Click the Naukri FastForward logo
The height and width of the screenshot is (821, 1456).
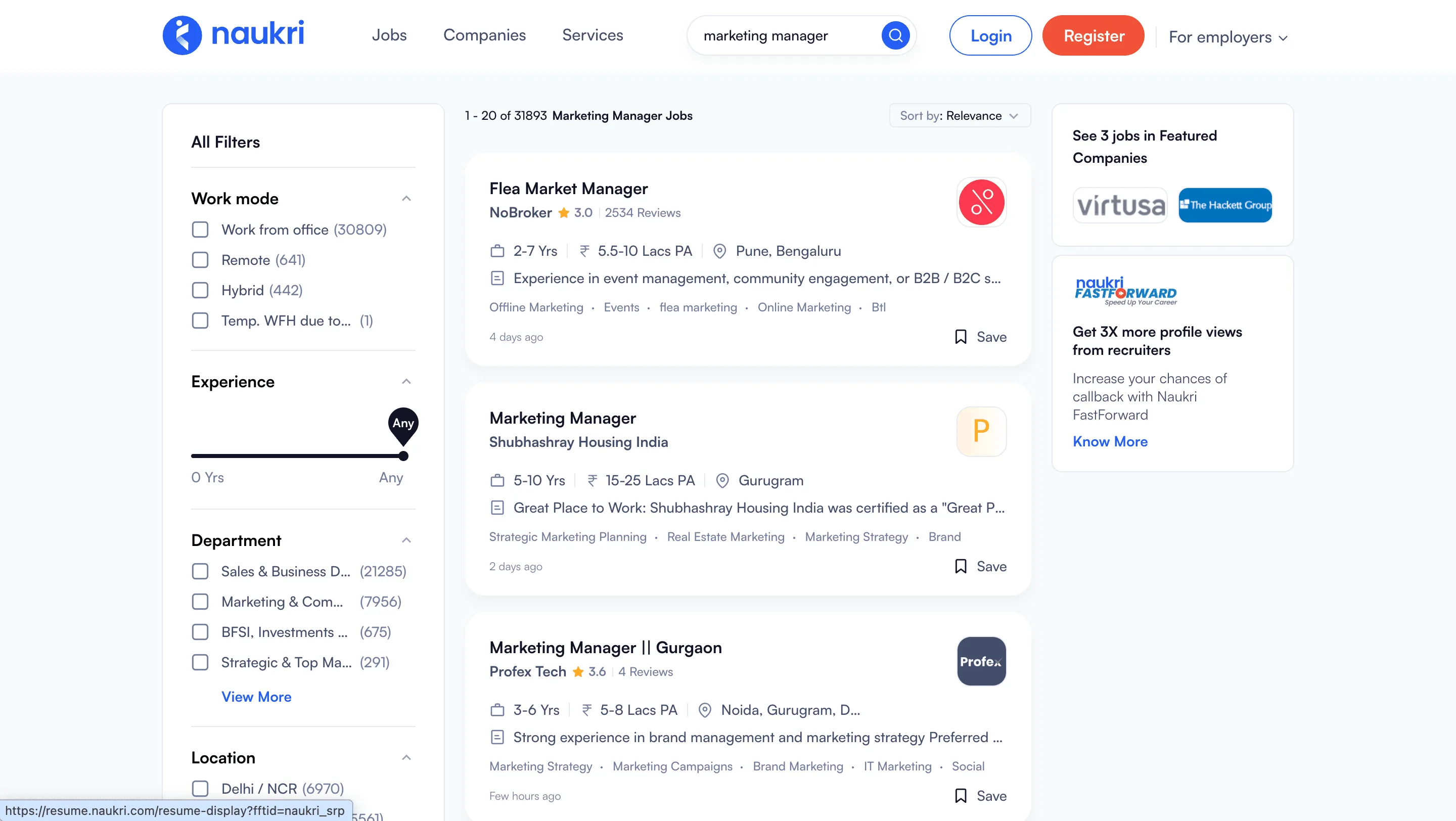click(x=1125, y=291)
